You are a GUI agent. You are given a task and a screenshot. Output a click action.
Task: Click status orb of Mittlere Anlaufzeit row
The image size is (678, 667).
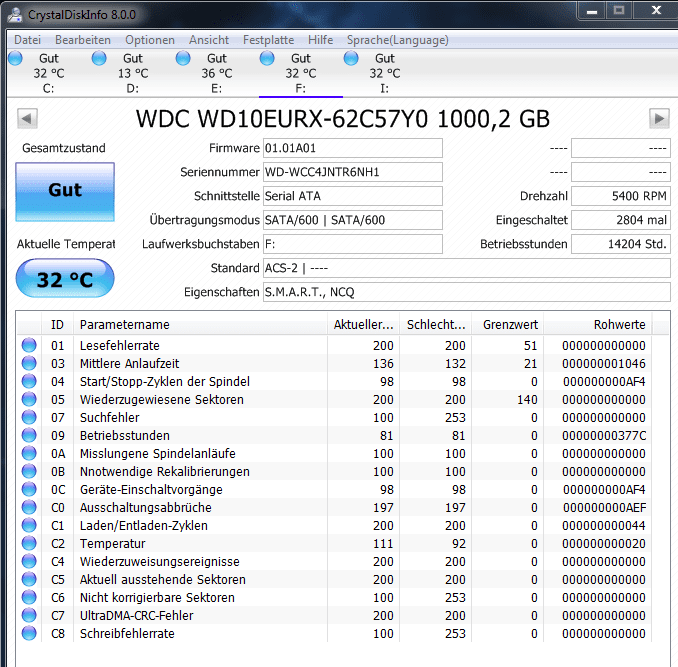(x=29, y=363)
